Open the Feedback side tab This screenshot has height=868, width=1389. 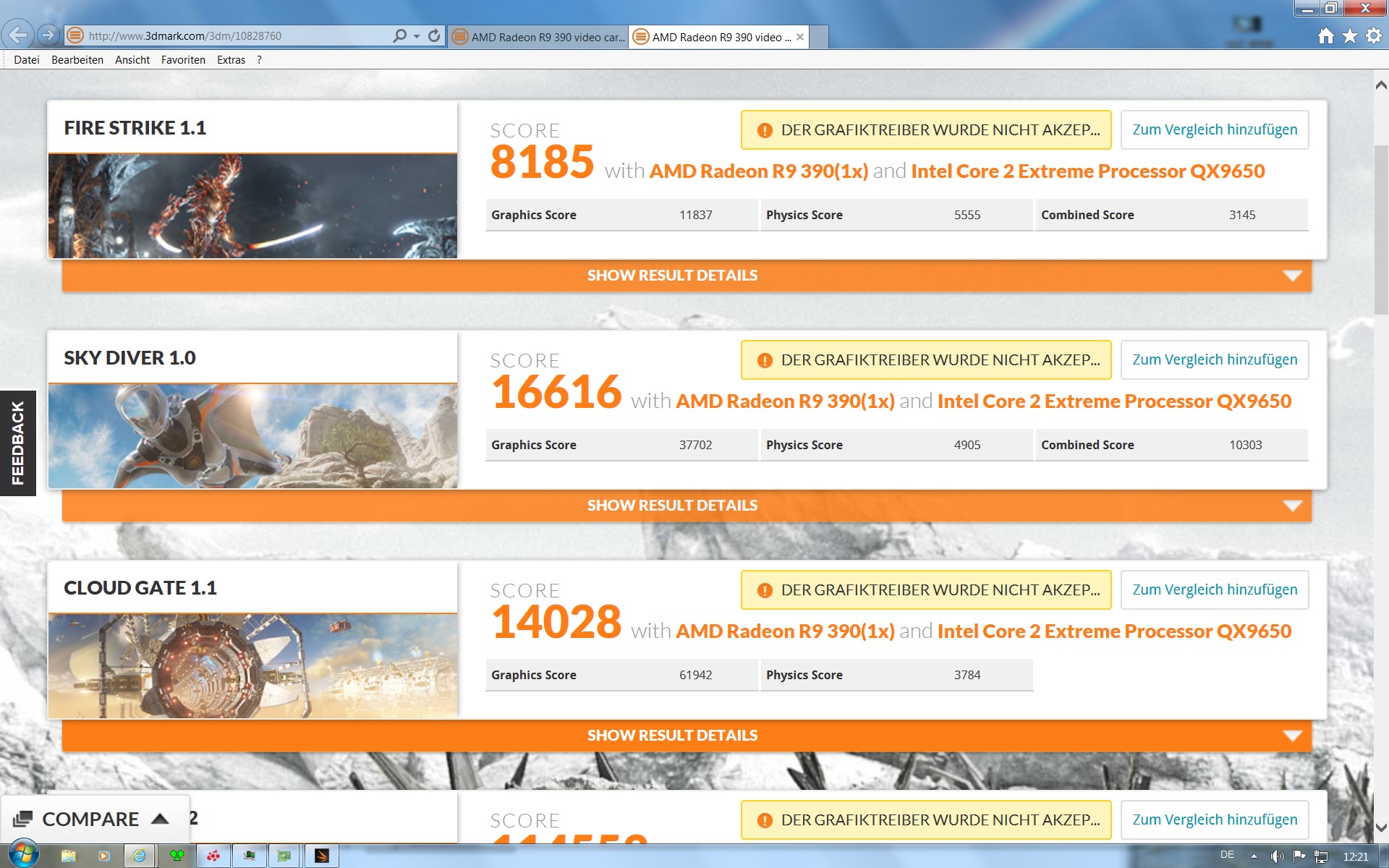tap(17, 443)
